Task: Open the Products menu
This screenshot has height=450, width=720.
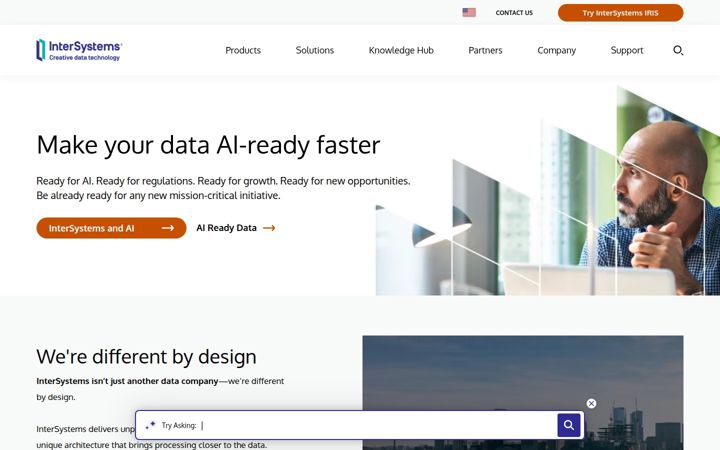Action: pyautogui.click(x=243, y=50)
